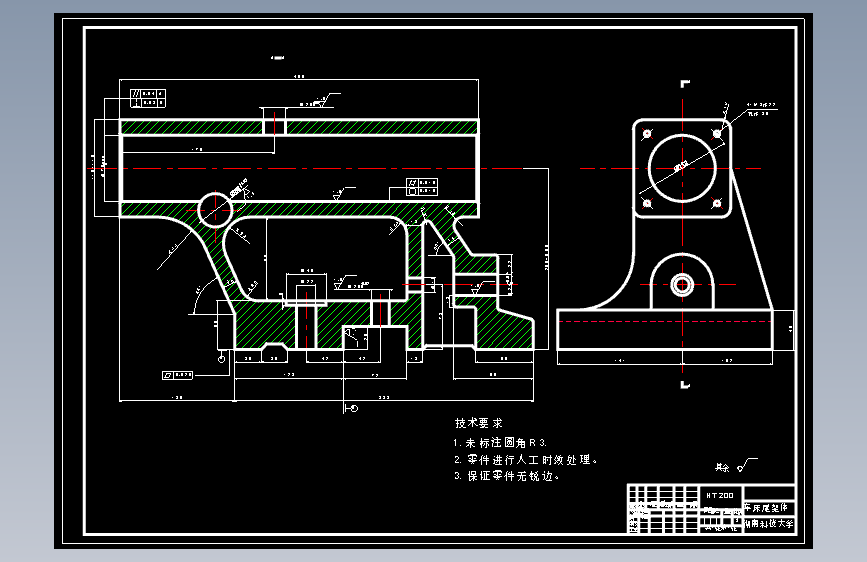Click the HT200 material cell
Image resolution: width=867 pixels, height=562 pixels.
click(720, 495)
